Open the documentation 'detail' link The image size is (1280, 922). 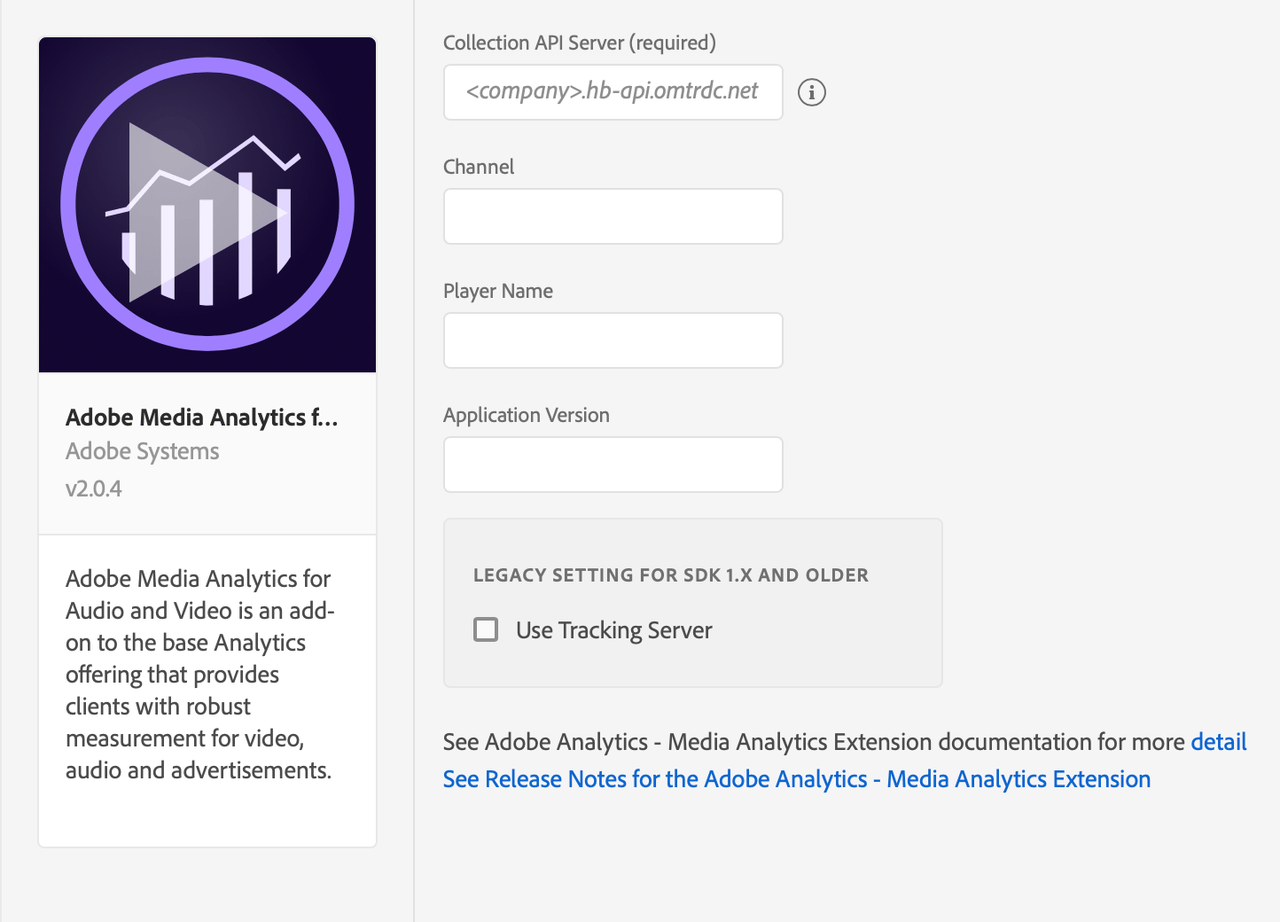click(1219, 742)
